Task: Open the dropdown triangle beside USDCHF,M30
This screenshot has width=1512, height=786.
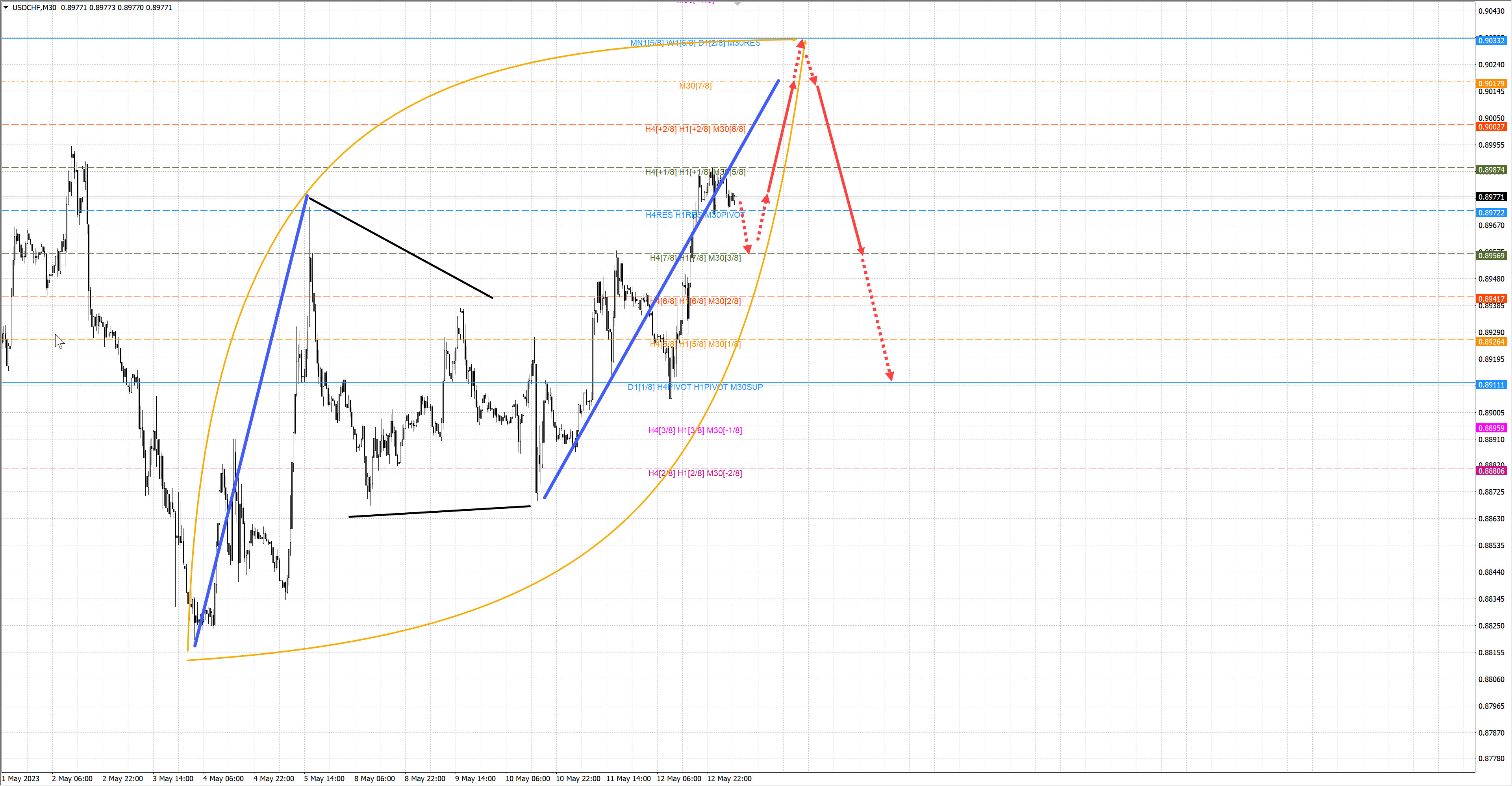Action: (x=6, y=7)
